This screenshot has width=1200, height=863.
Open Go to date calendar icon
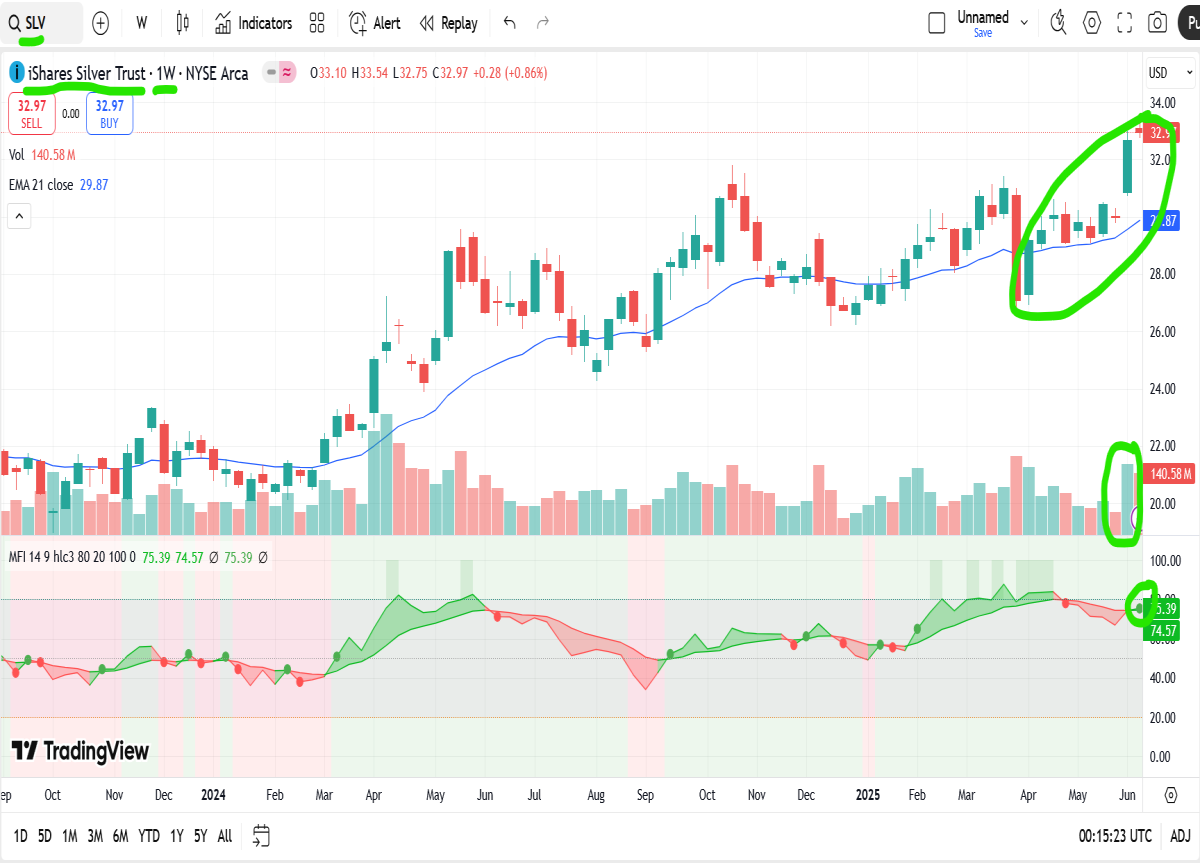(262, 835)
